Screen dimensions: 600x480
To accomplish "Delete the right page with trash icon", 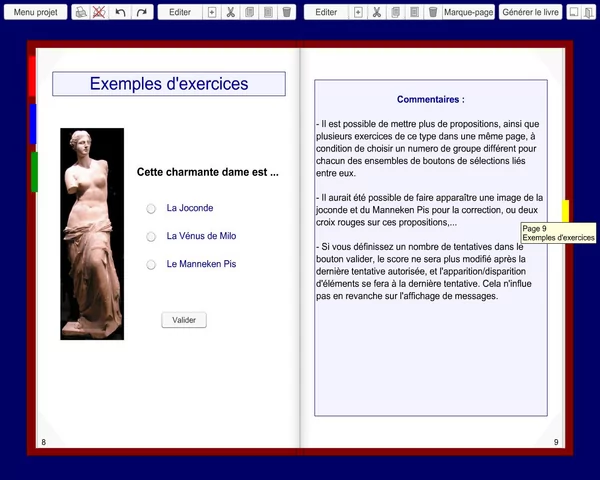I will pos(433,12).
